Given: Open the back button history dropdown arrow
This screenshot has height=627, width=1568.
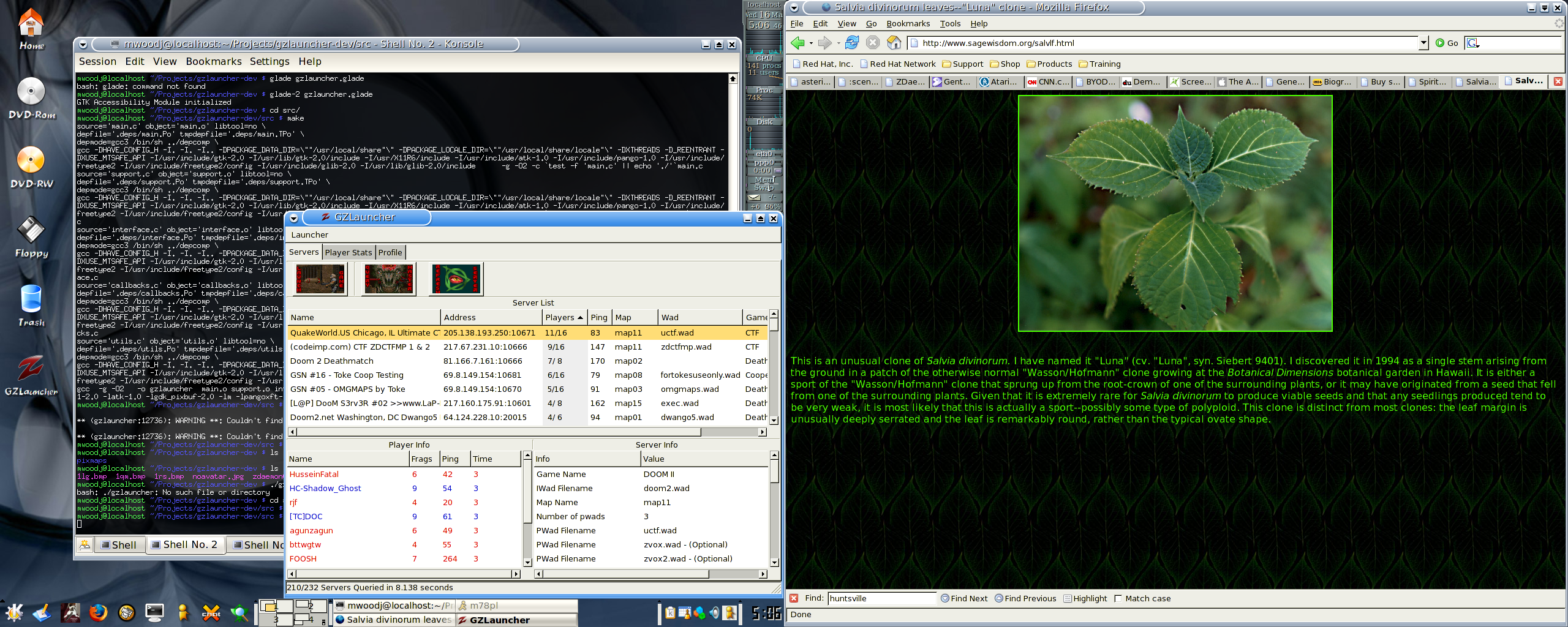Looking at the screenshot, I should click(811, 43).
